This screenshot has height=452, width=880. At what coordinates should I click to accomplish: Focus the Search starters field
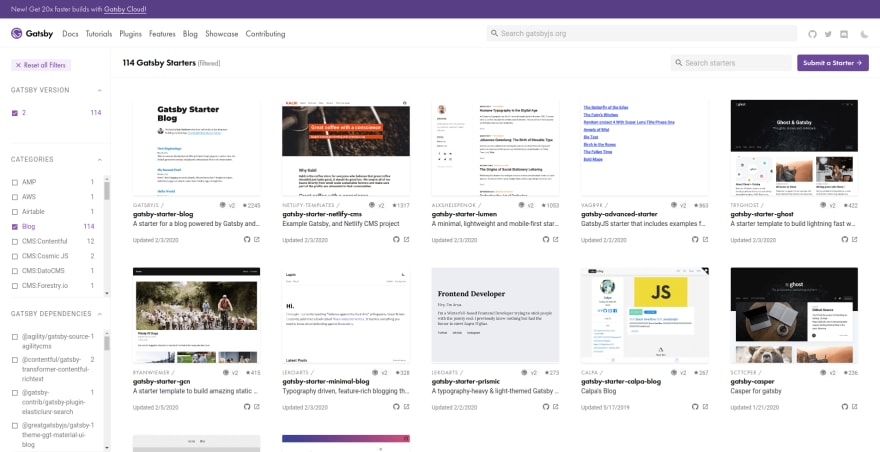[731, 63]
